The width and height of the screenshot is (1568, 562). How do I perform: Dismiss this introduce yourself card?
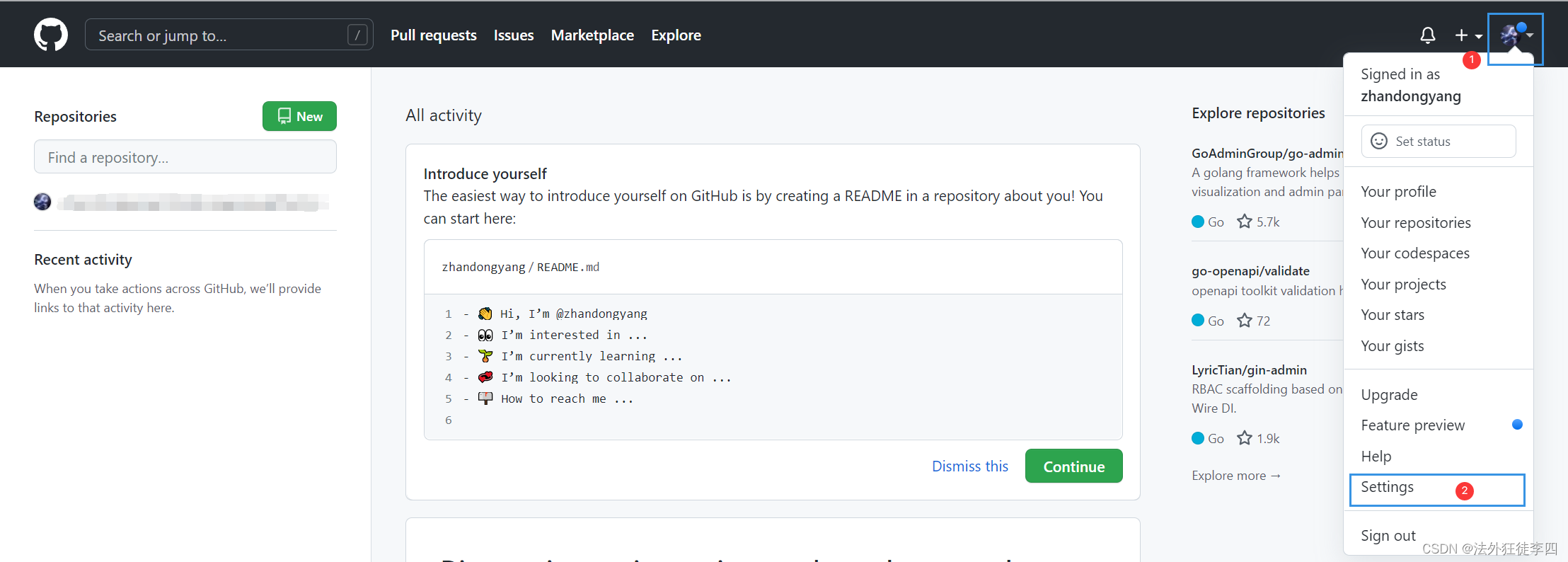(969, 466)
